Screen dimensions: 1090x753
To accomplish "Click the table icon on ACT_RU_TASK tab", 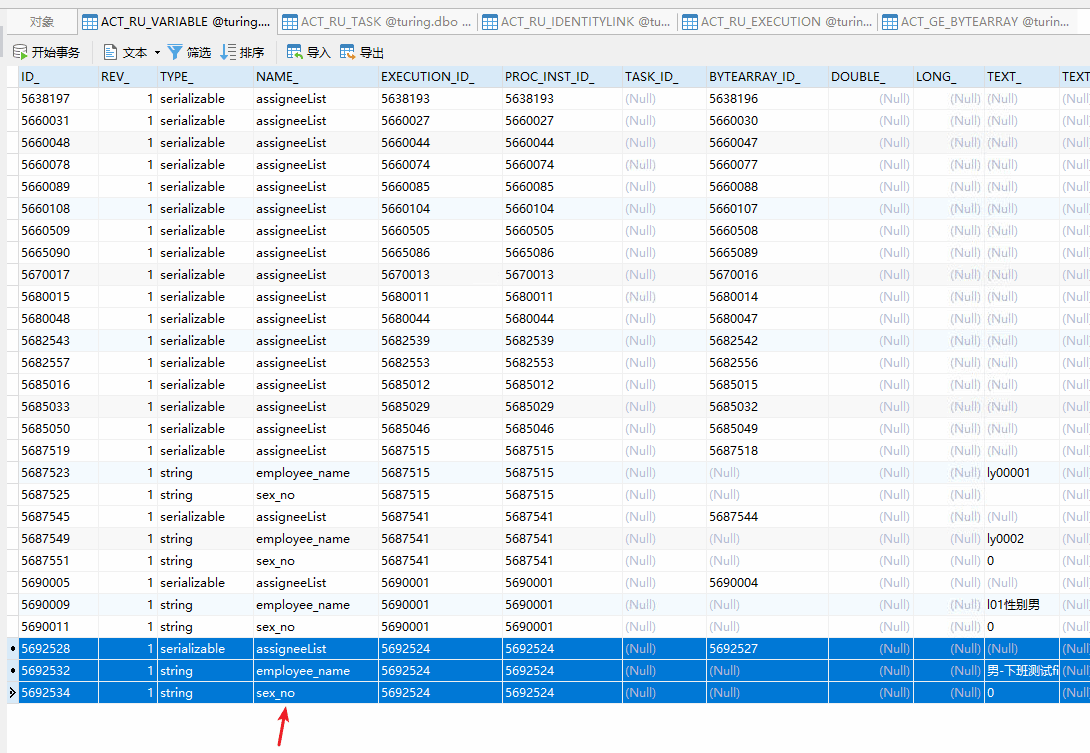I will [x=290, y=22].
